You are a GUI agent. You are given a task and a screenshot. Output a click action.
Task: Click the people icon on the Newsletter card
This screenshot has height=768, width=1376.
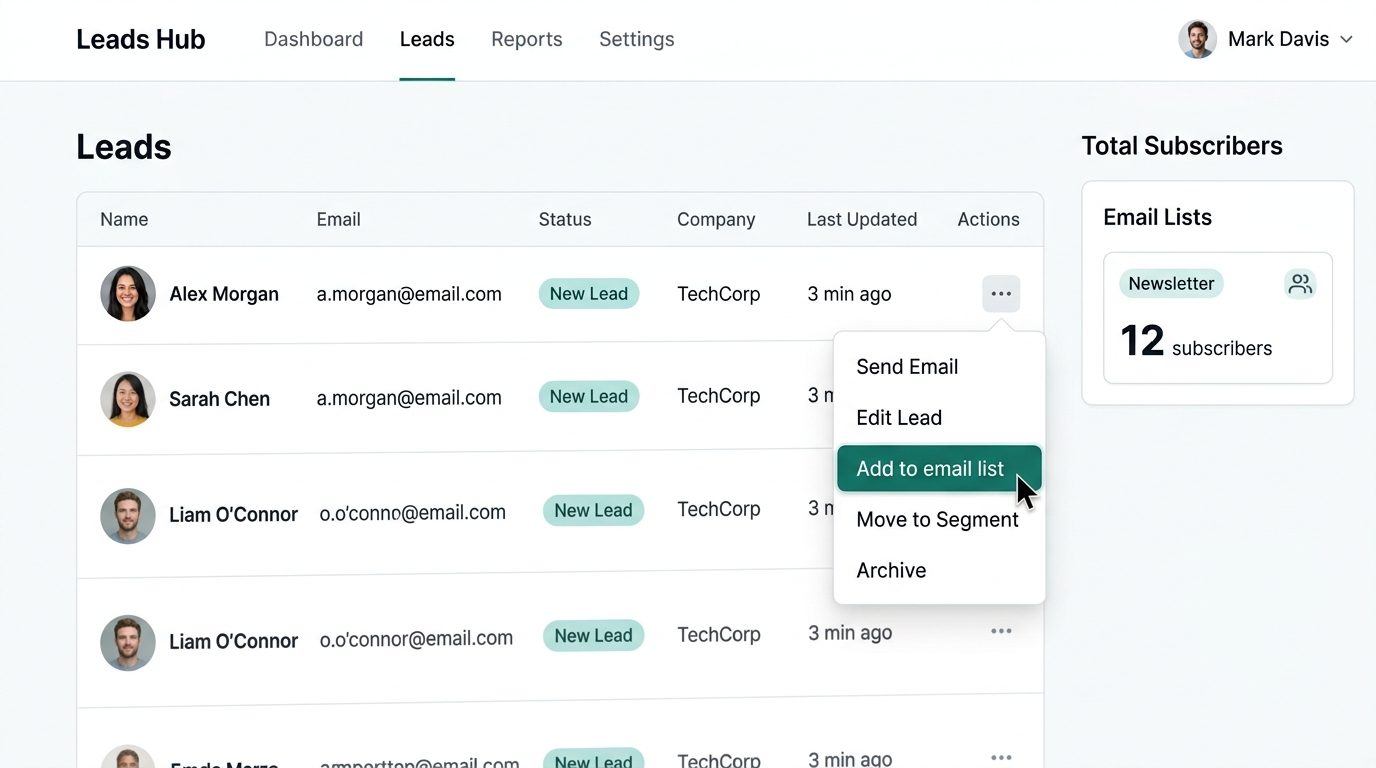[1300, 284]
